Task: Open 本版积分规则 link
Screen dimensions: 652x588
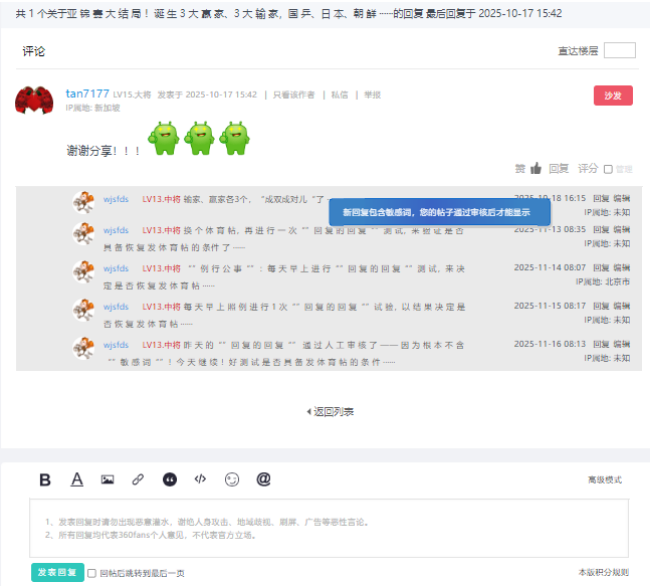Action: 603,573
